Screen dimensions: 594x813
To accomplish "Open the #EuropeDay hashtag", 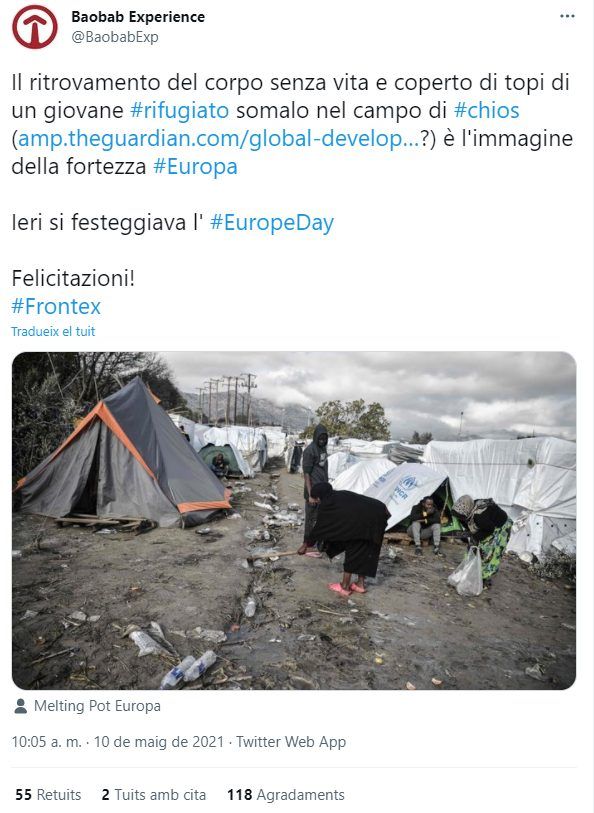I will coord(272,223).
